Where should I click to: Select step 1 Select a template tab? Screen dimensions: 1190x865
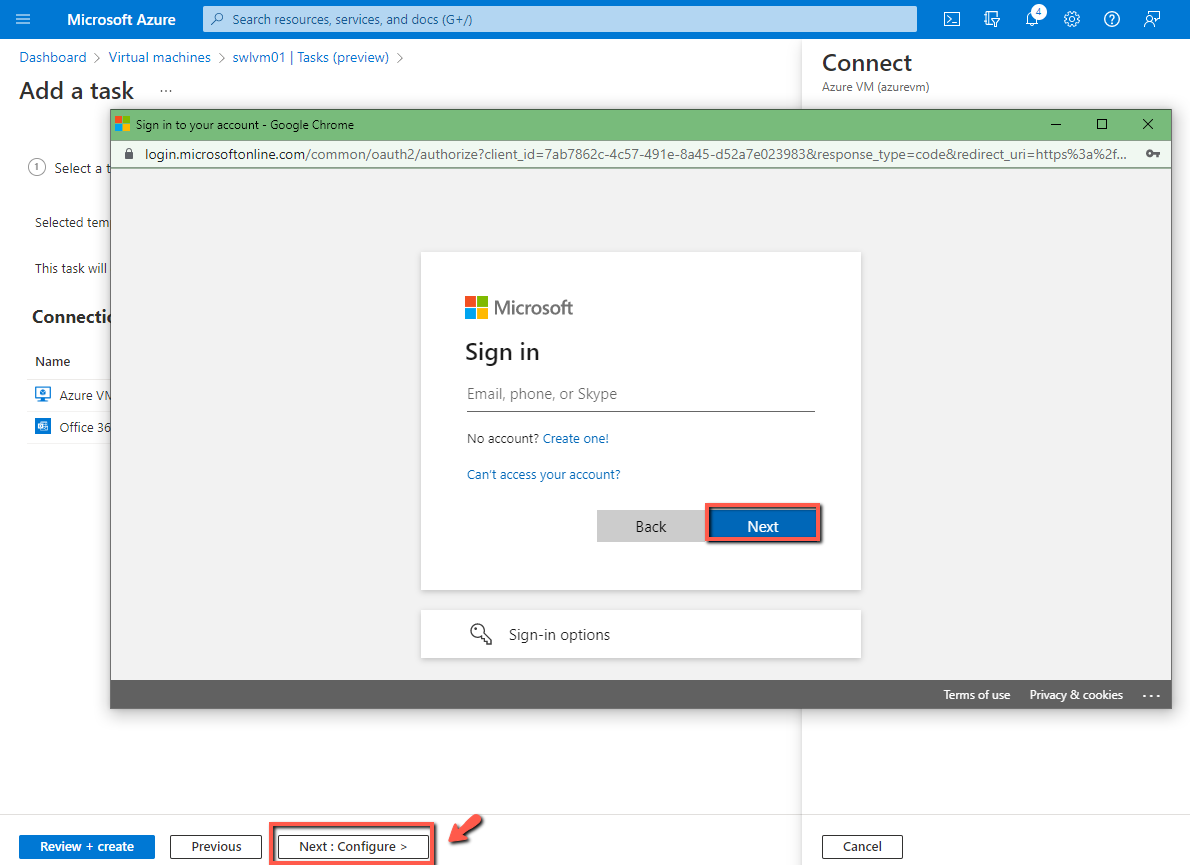pos(69,168)
